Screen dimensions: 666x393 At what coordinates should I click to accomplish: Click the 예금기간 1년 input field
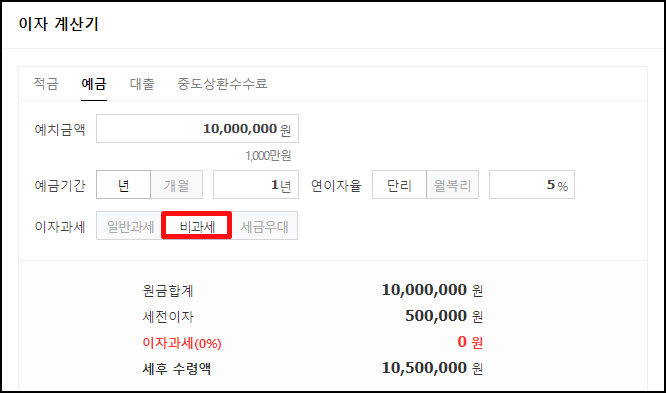point(256,185)
